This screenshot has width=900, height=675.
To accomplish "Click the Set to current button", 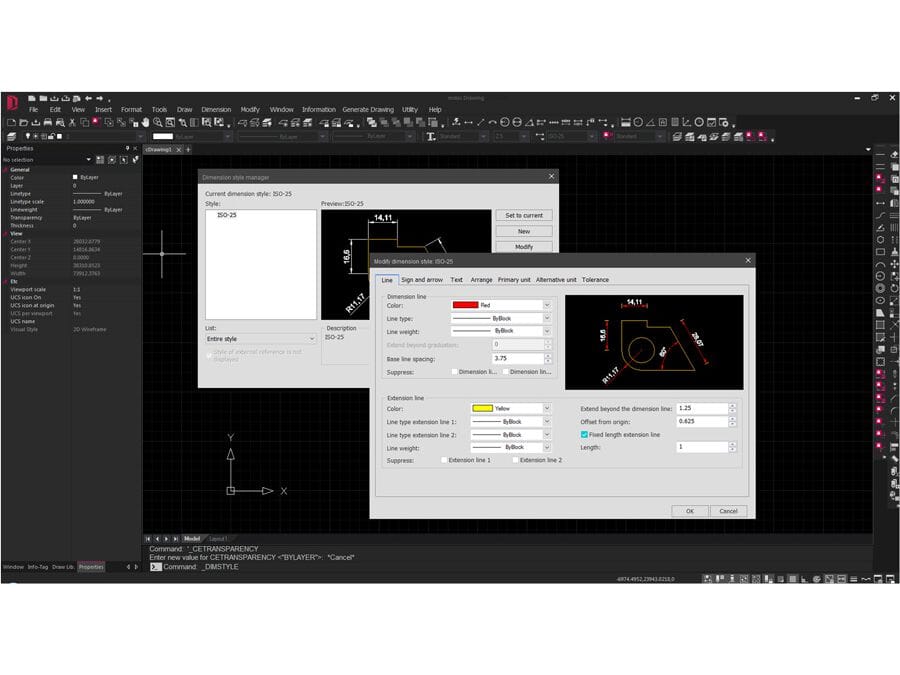I will [524, 215].
